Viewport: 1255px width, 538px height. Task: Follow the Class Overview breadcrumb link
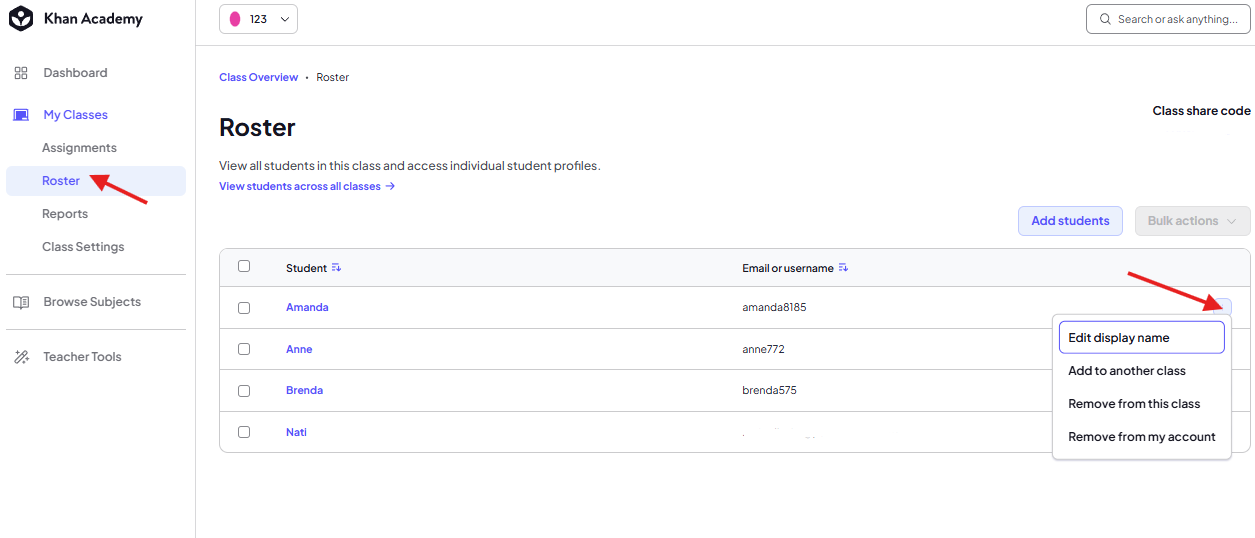(x=258, y=77)
